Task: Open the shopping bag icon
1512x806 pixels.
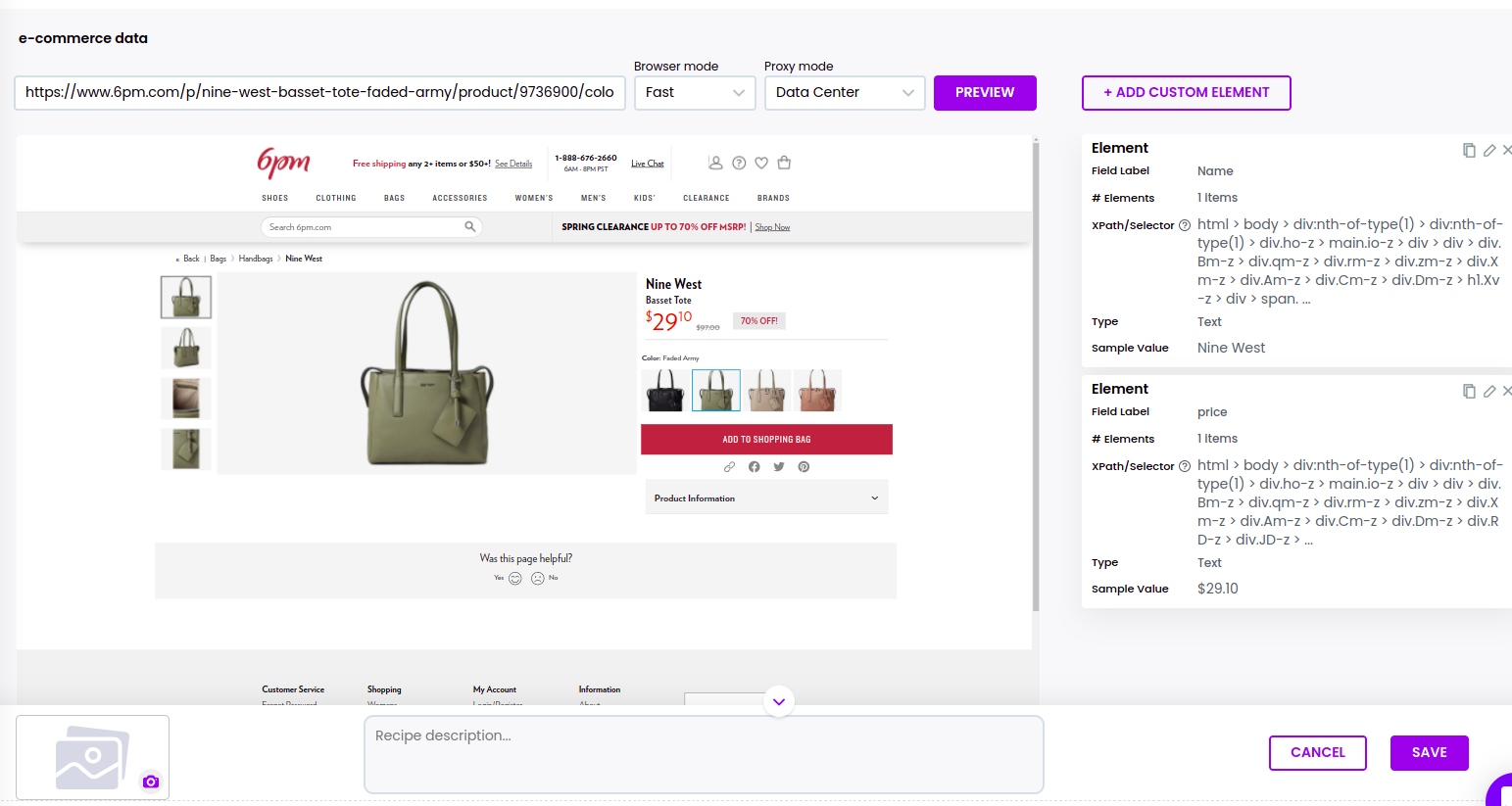Action: (x=784, y=163)
